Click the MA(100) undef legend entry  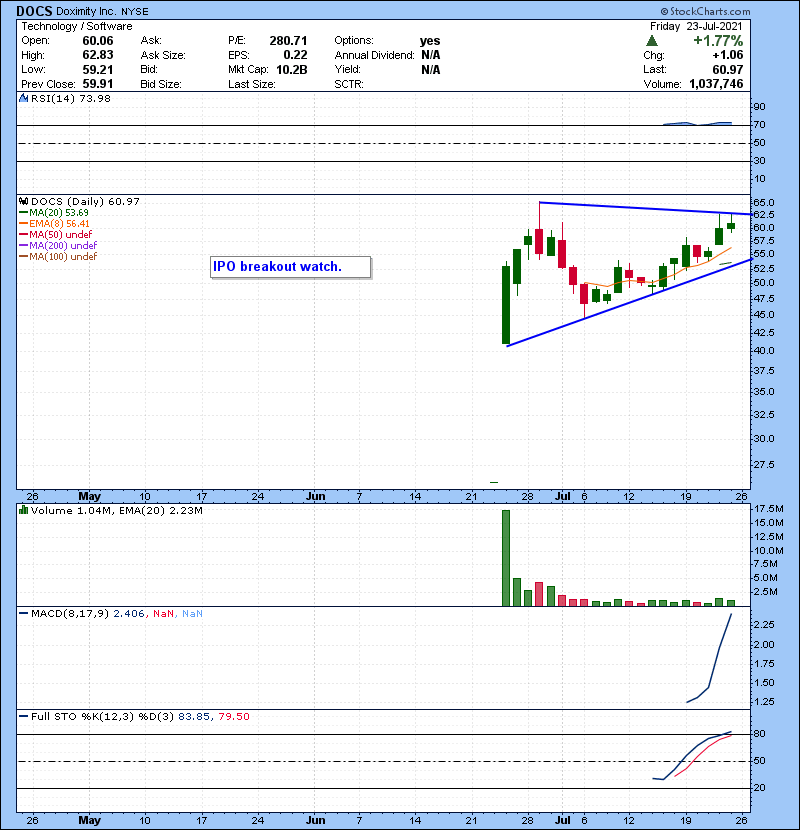pos(58,257)
